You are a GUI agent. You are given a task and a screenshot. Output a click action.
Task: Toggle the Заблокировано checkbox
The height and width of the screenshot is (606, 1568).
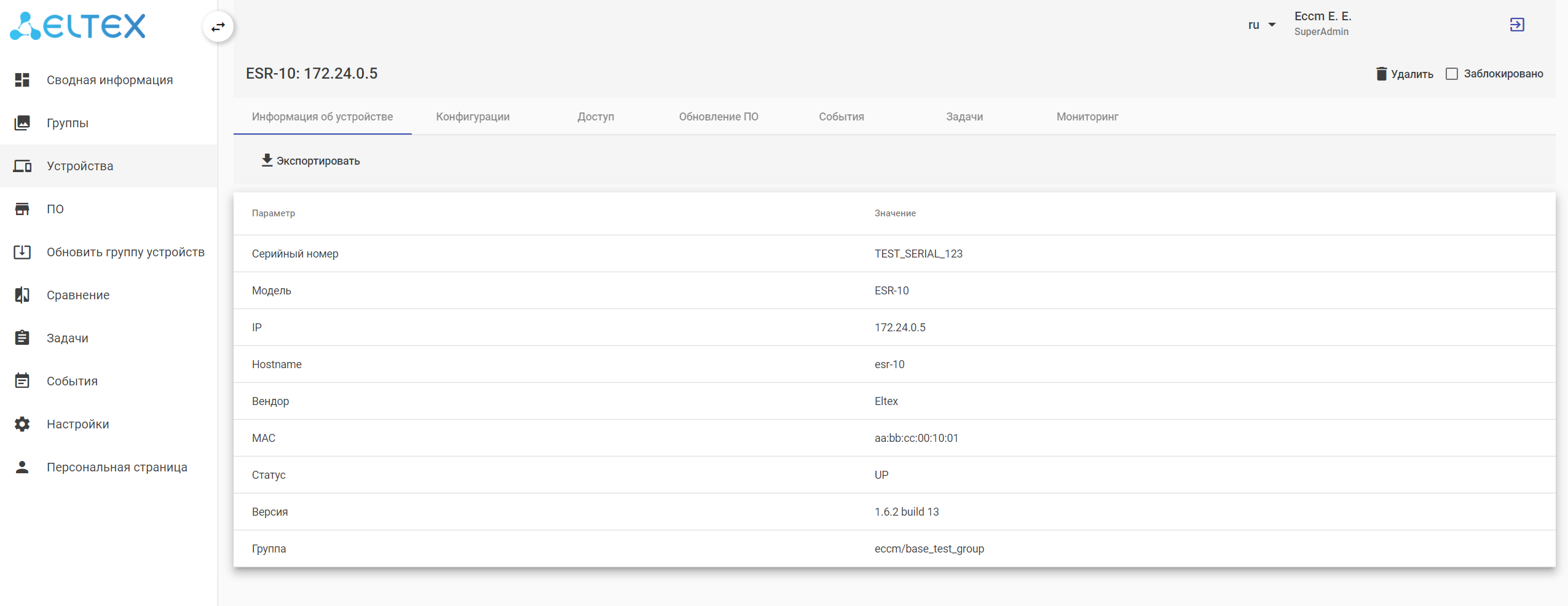point(1452,74)
